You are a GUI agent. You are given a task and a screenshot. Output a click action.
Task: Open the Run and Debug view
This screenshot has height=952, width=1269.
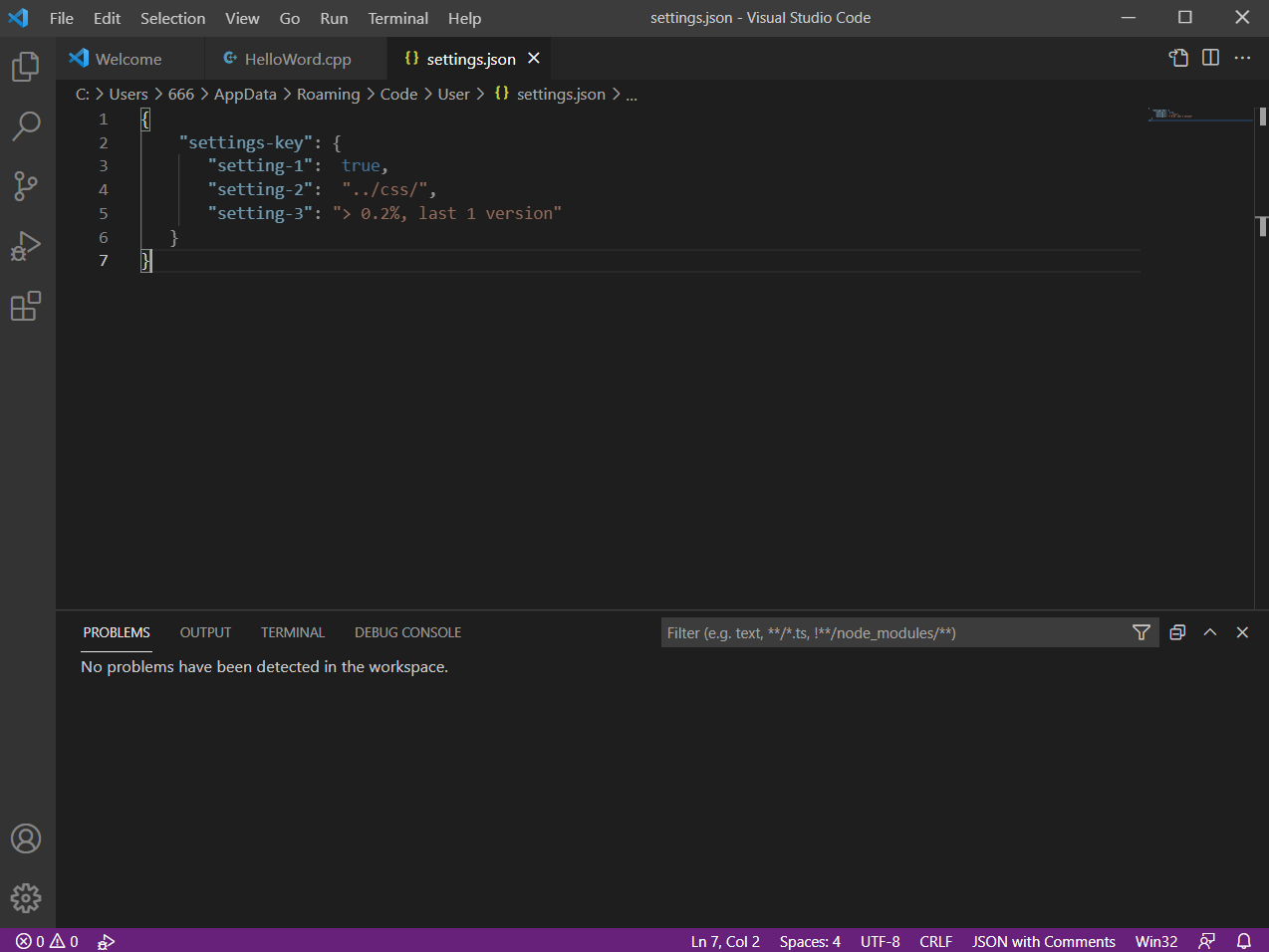coord(25,245)
